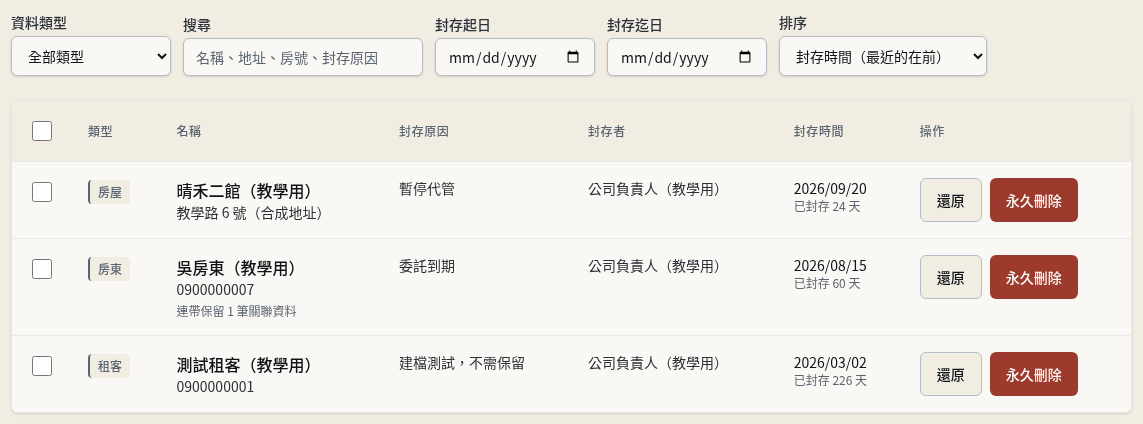This screenshot has width=1143, height=424.
Task: Click archive reason 建檔測試，不需保留
Action: tap(462, 363)
